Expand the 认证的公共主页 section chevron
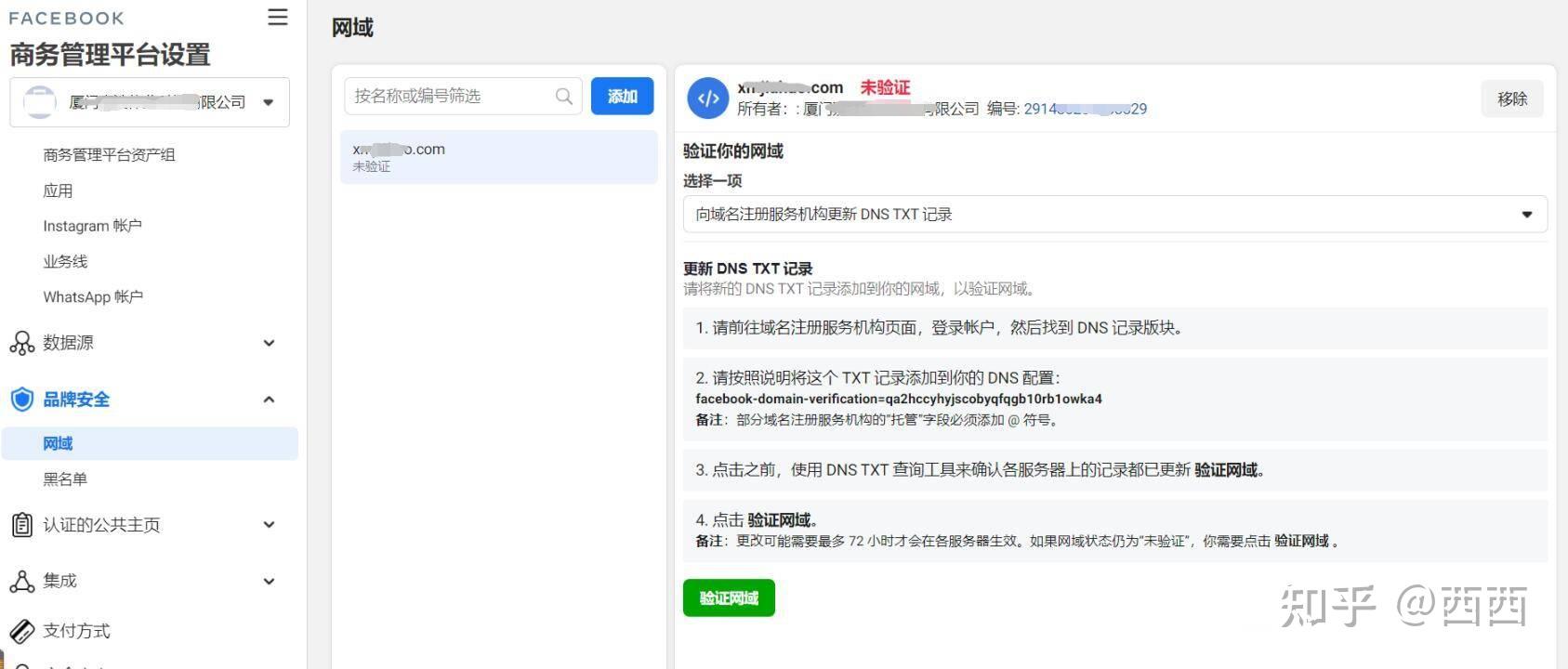The width and height of the screenshot is (1568, 669). (269, 525)
